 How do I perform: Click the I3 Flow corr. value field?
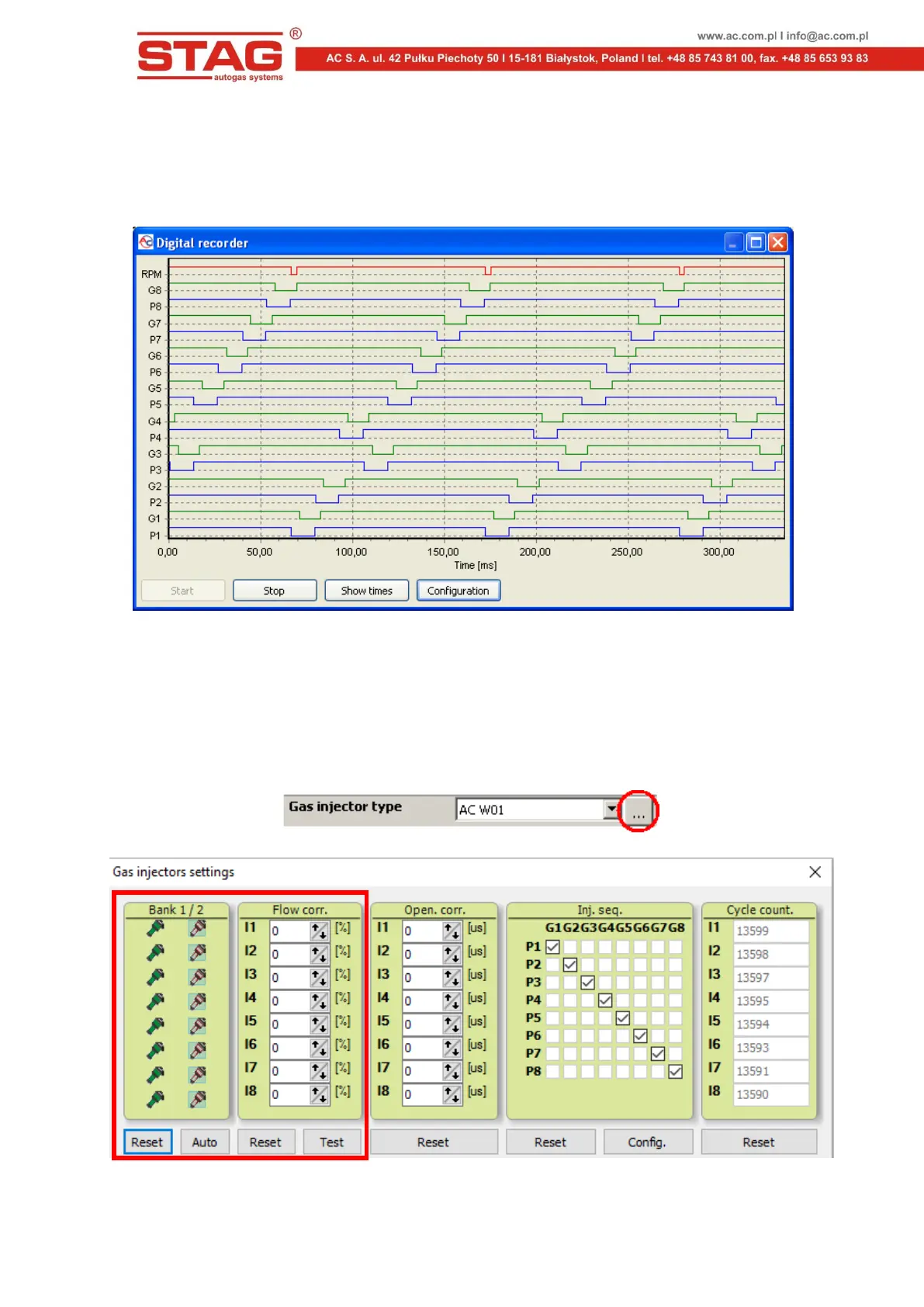[x=290, y=977]
